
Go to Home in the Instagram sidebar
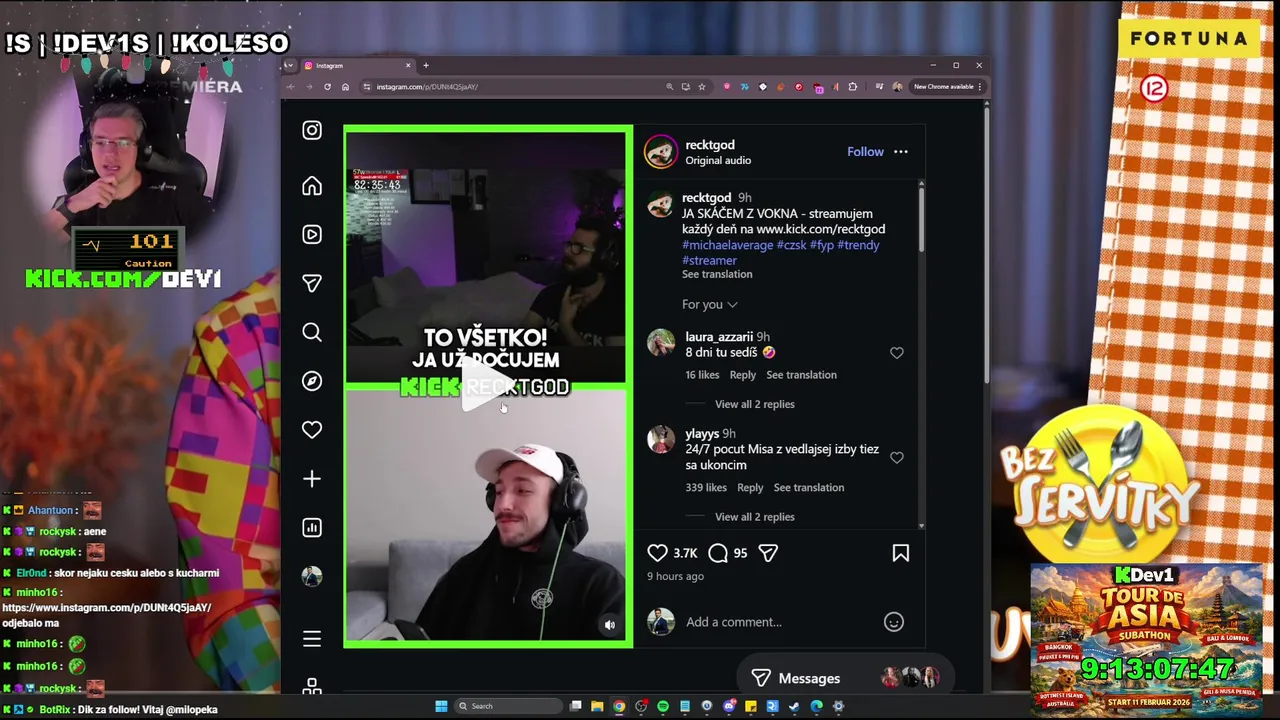pos(312,186)
